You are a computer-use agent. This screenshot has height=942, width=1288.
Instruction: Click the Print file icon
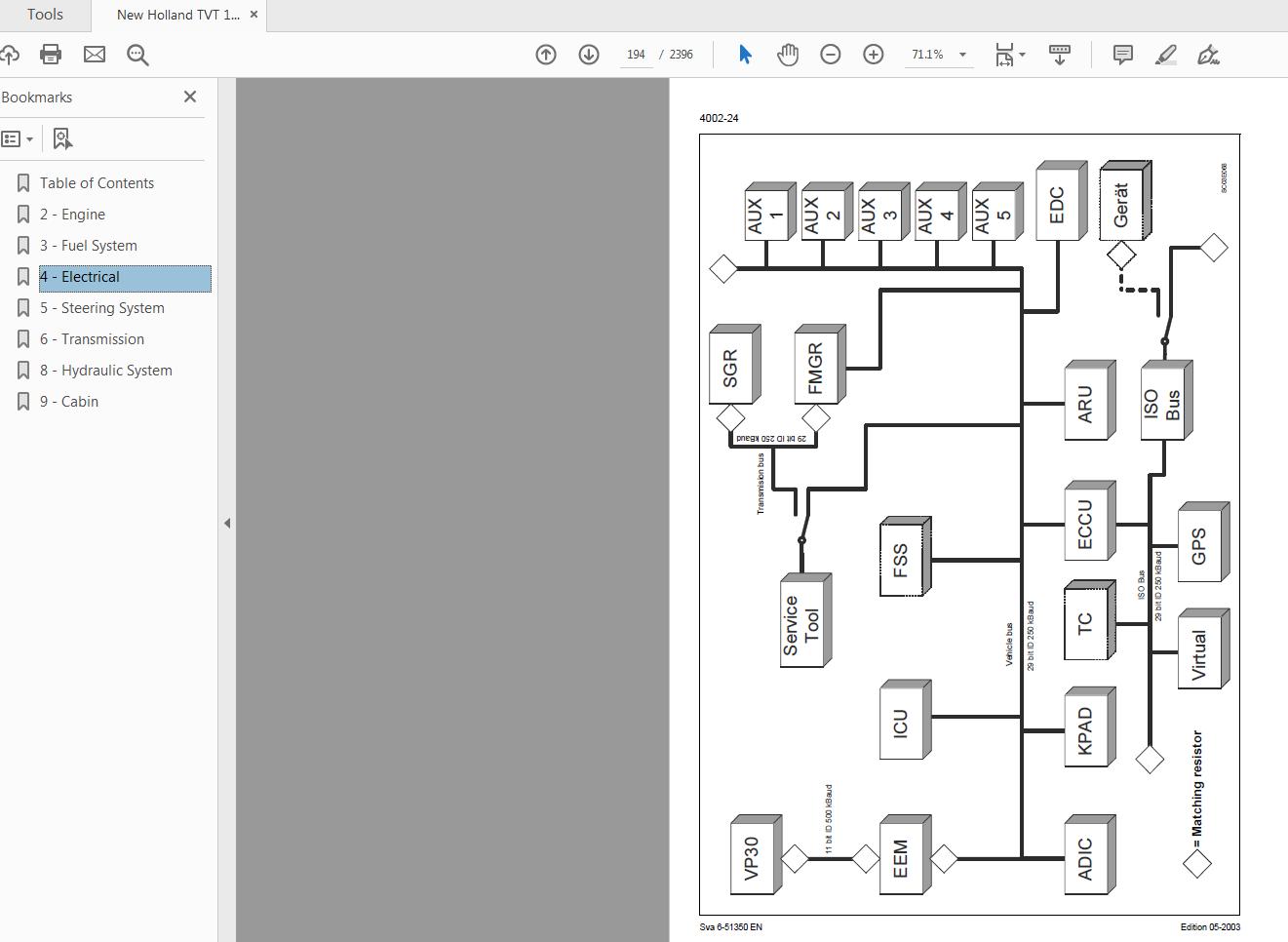51,55
